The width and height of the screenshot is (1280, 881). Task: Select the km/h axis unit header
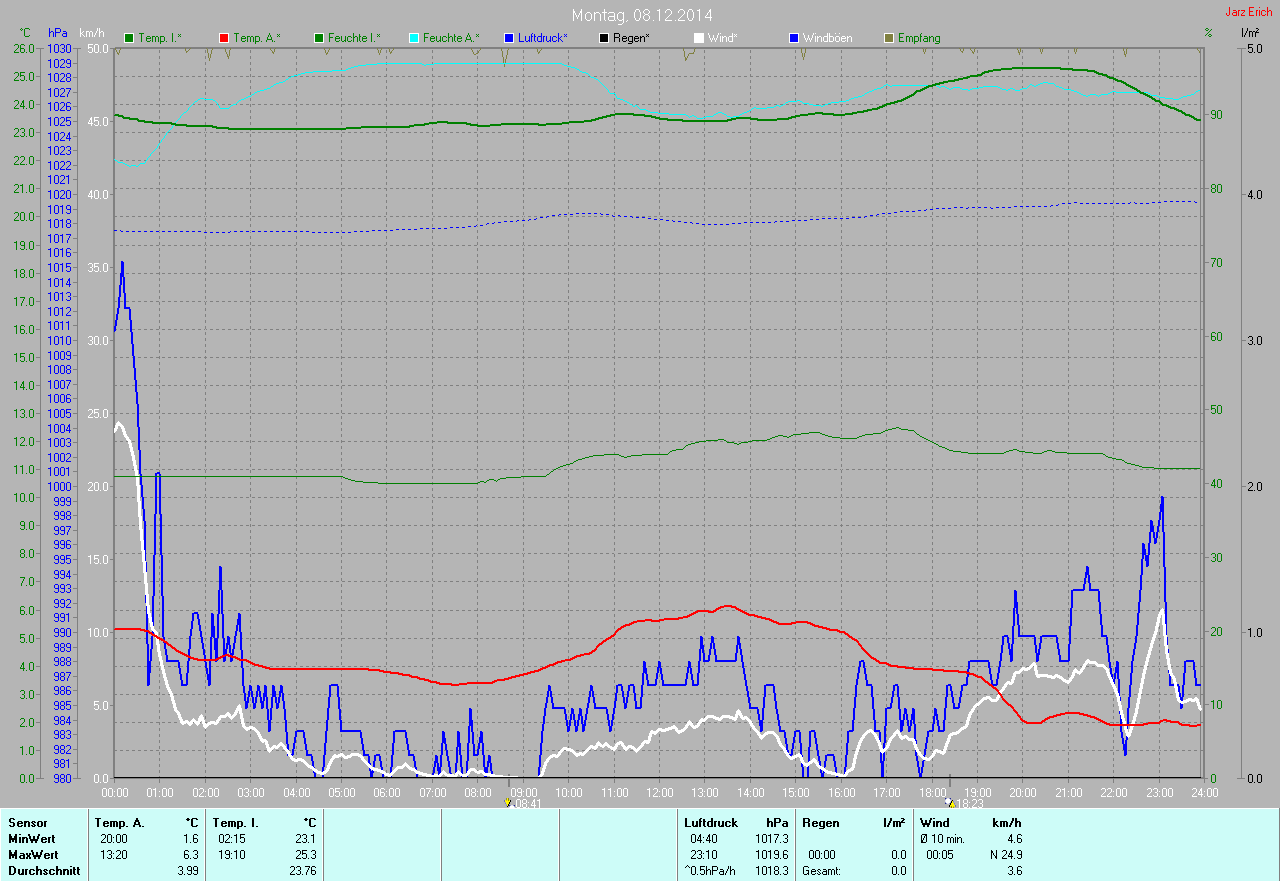94,34
